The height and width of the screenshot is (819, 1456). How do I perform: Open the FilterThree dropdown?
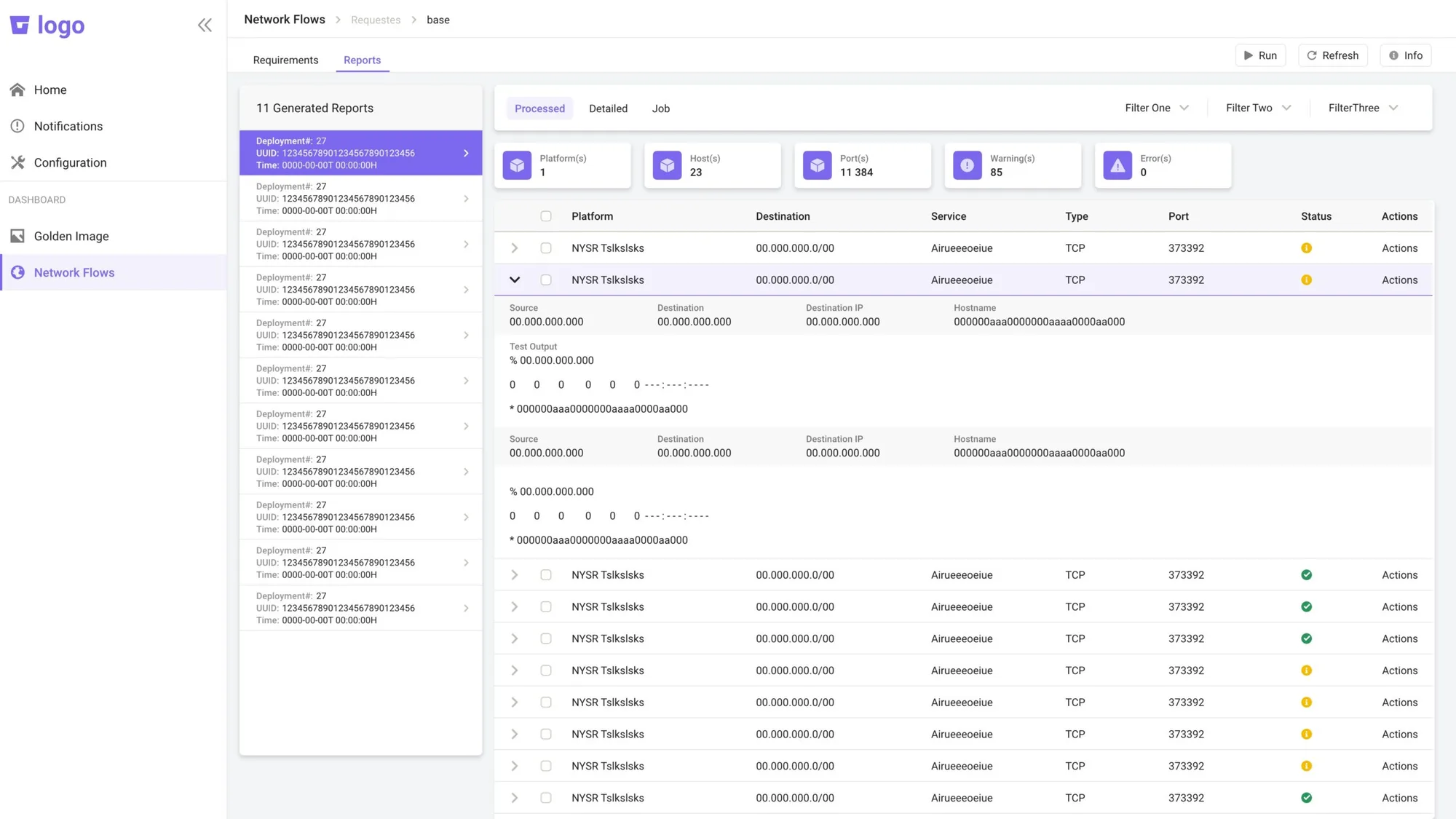pyautogui.click(x=1363, y=108)
